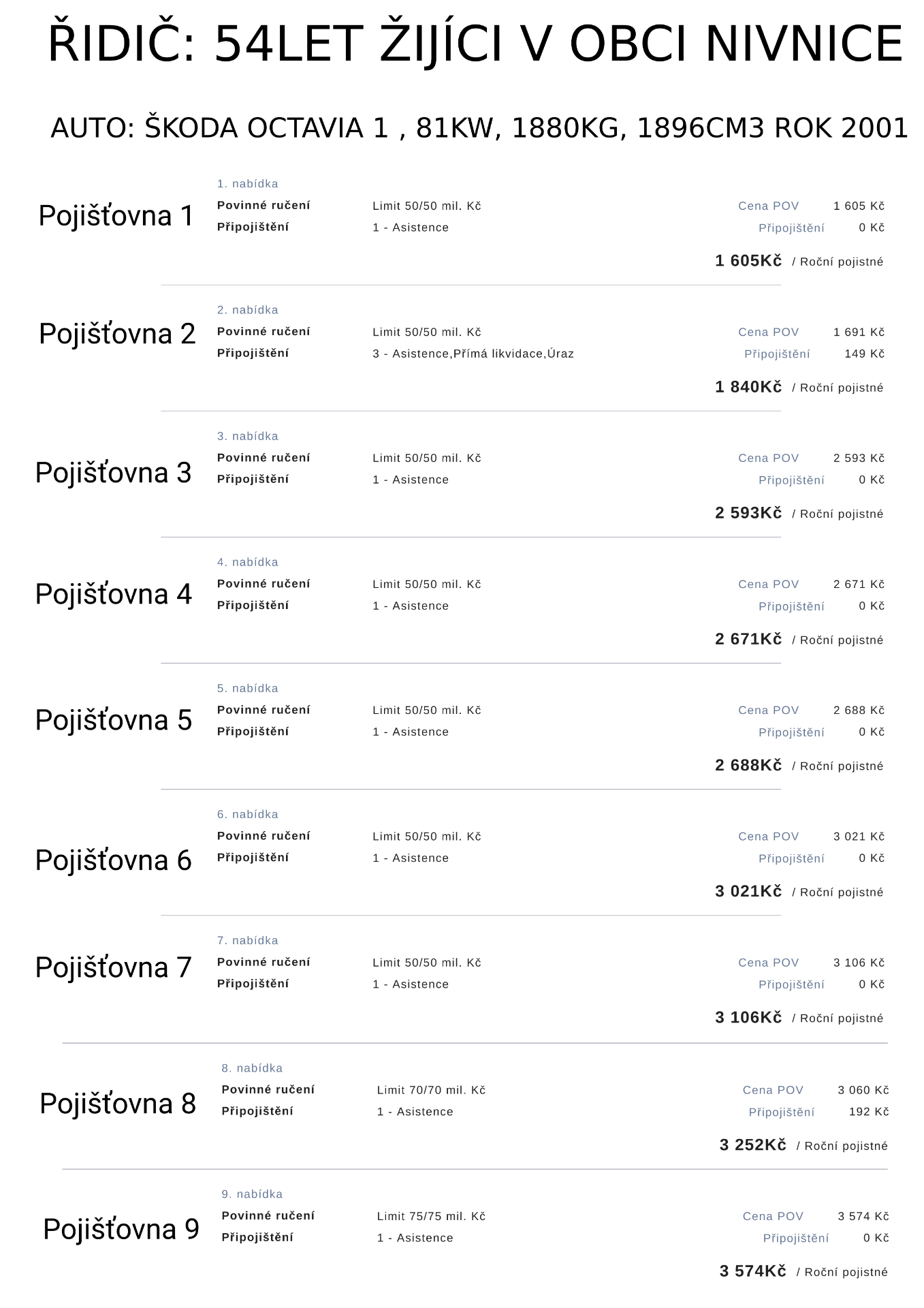Click the Pojišťovna 1 heading
The image size is (924, 1308).
click(x=116, y=216)
